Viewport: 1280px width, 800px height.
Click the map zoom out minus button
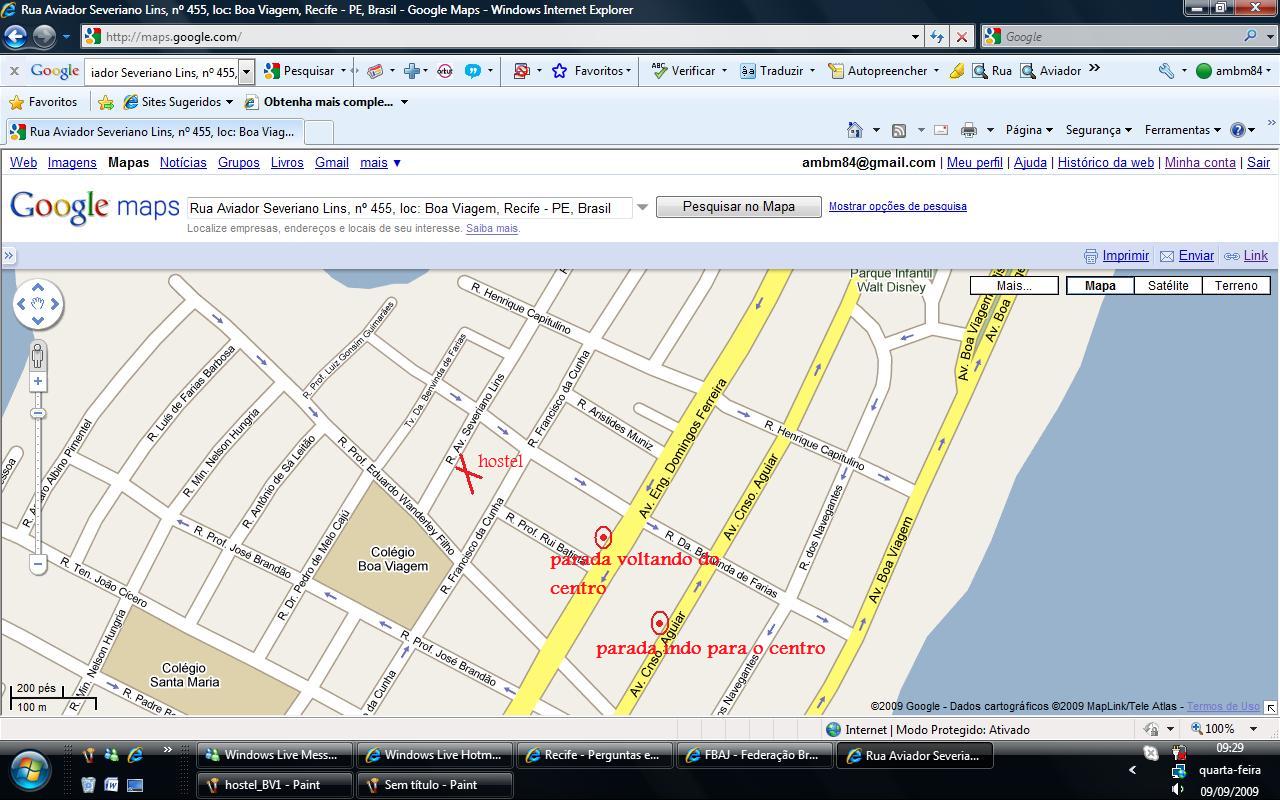point(38,564)
